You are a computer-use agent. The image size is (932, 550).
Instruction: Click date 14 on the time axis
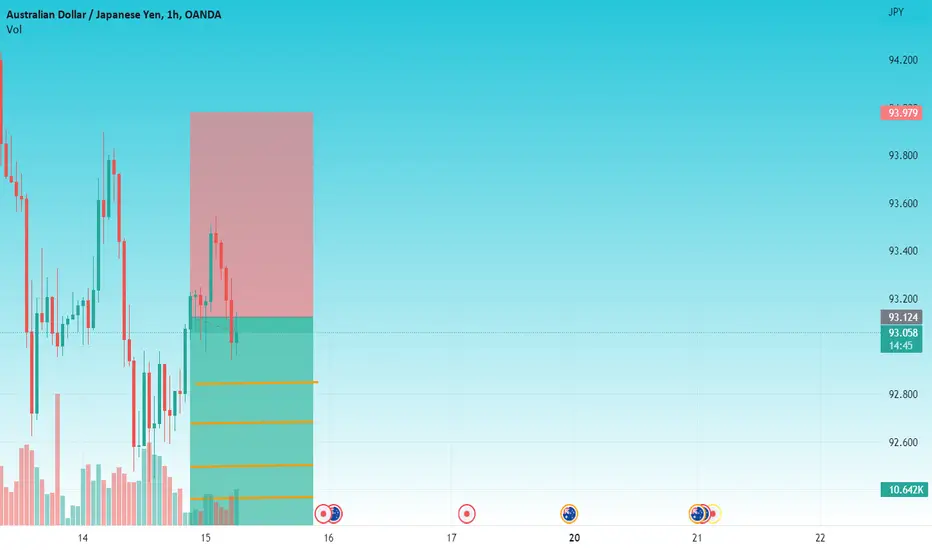point(83,538)
